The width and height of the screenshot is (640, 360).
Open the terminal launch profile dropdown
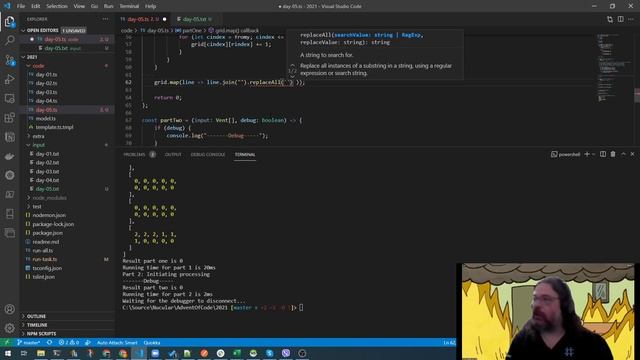pyautogui.click(x=593, y=154)
